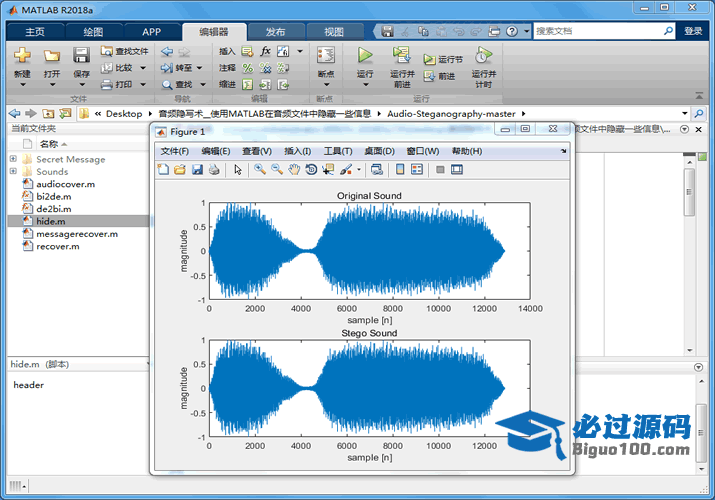Image resolution: width=715 pixels, height=500 pixels.
Task: Open 文件(F) menu in Figure 1
Action: click(175, 151)
